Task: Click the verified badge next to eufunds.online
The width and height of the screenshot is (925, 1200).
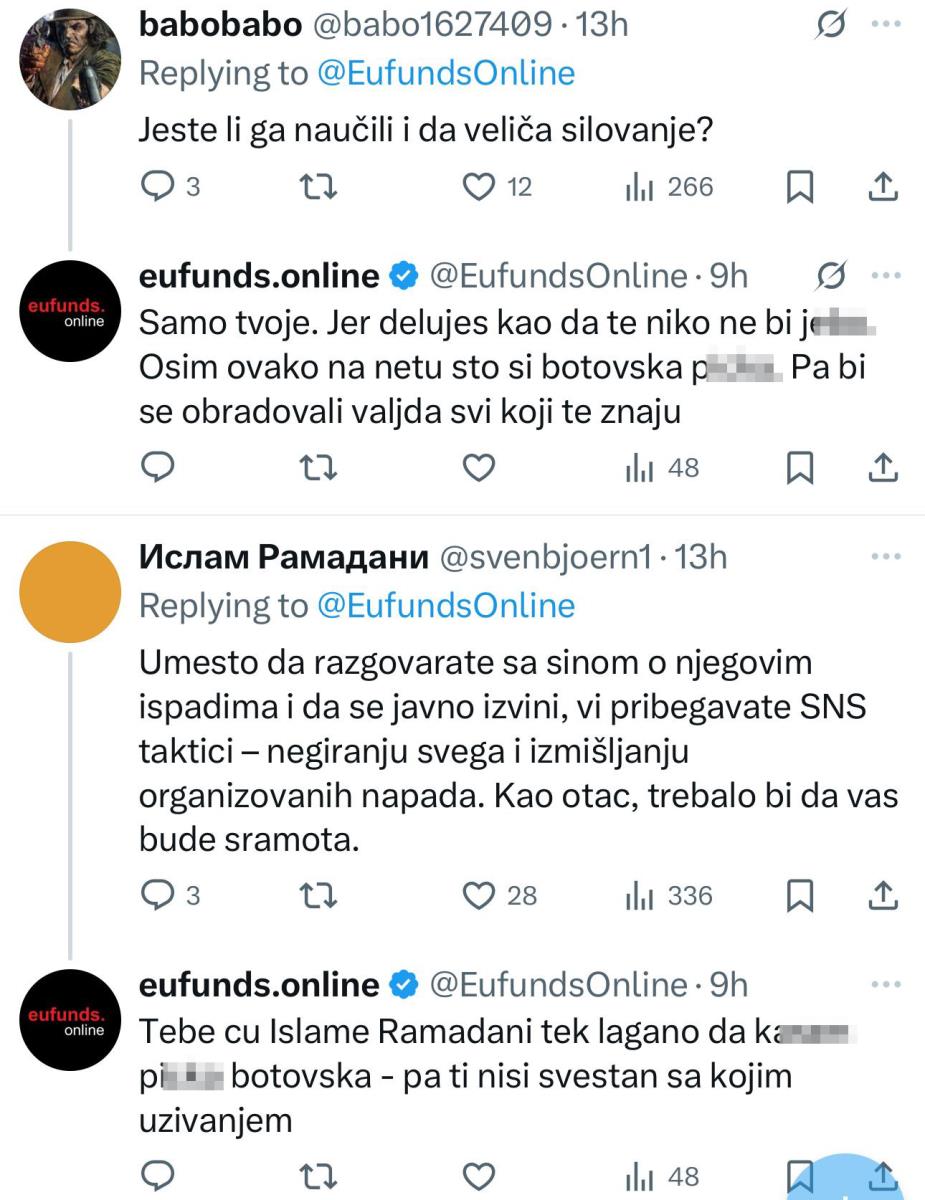Action: point(402,275)
